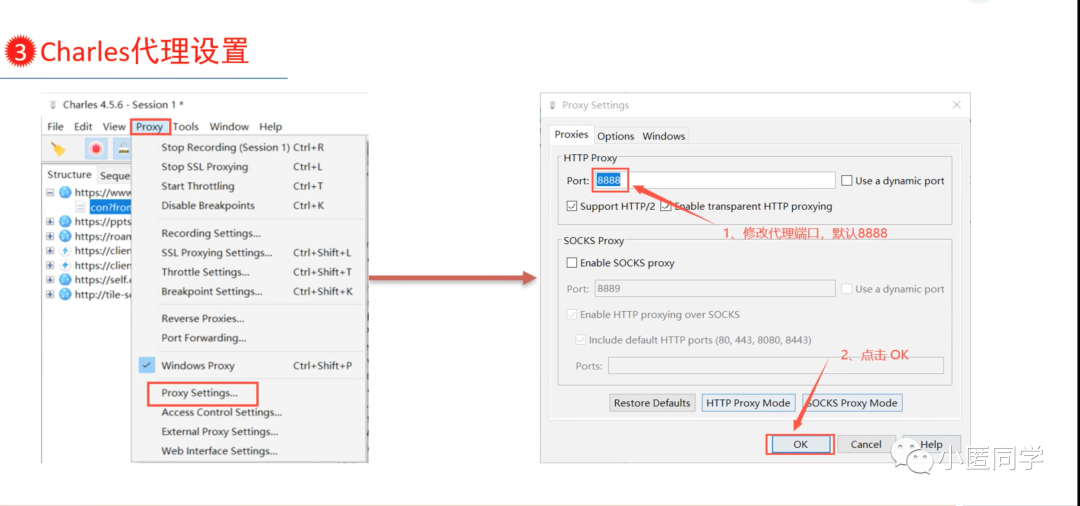1080x506 pixels.
Task: Click the Ports input field
Action: pos(776,366)
